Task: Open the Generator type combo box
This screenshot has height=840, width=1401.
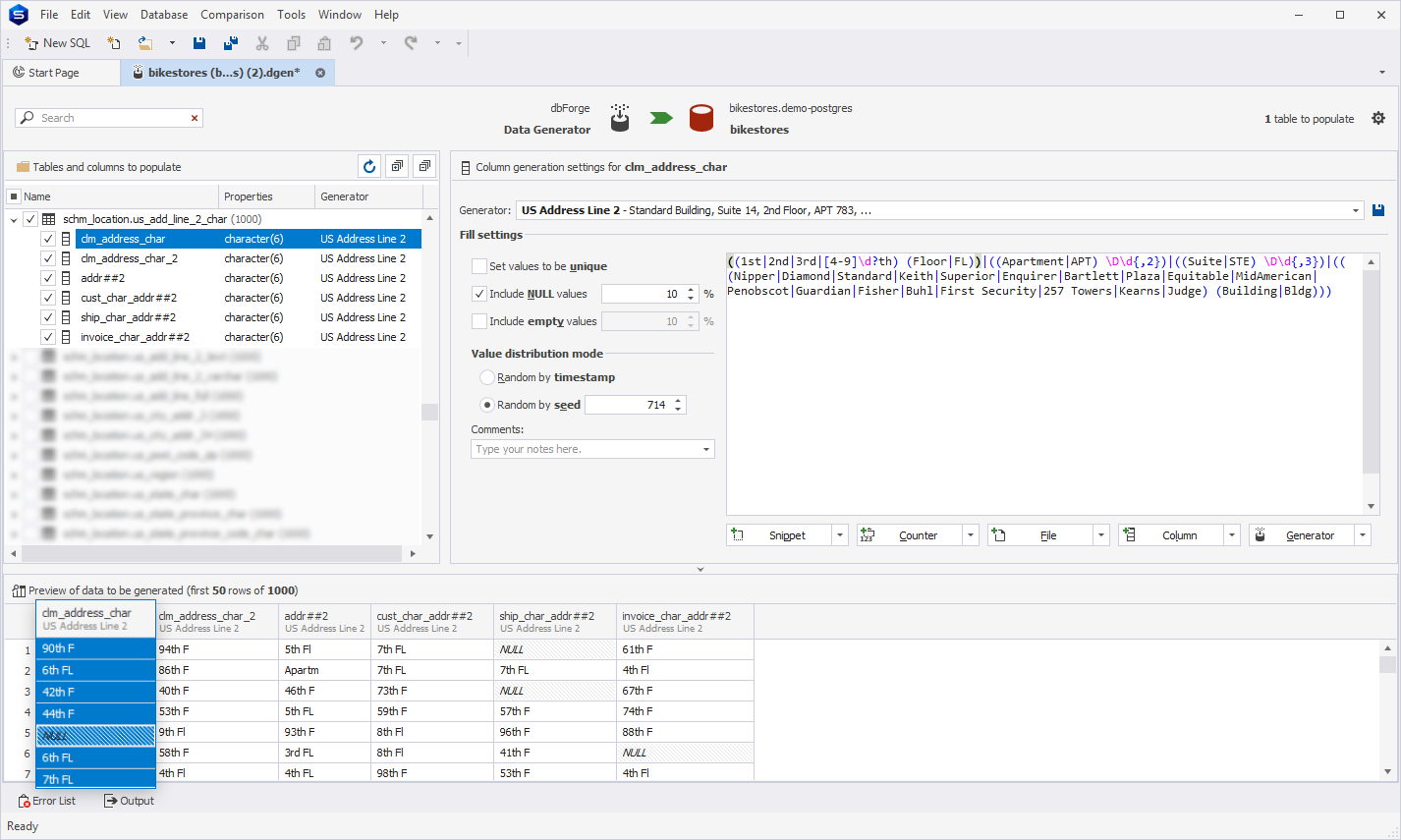Action: click(939, 210)
